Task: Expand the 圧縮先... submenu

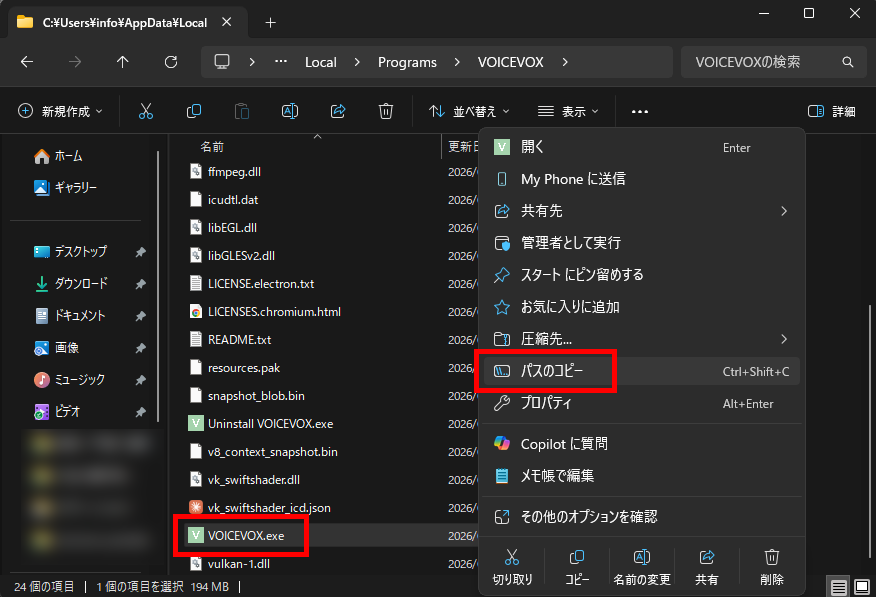Action: [x=784, y=339]
